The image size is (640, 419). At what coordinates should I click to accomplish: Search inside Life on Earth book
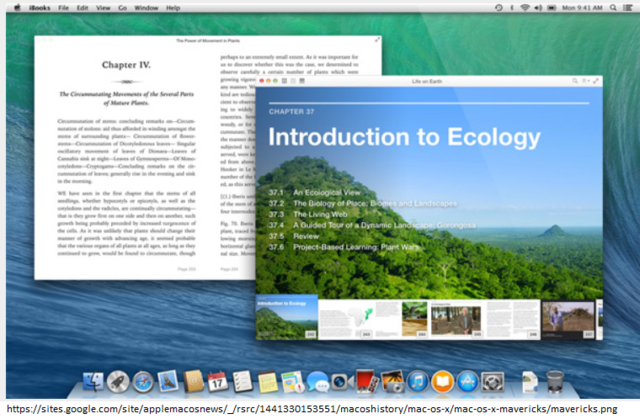(x=575, y=81)
